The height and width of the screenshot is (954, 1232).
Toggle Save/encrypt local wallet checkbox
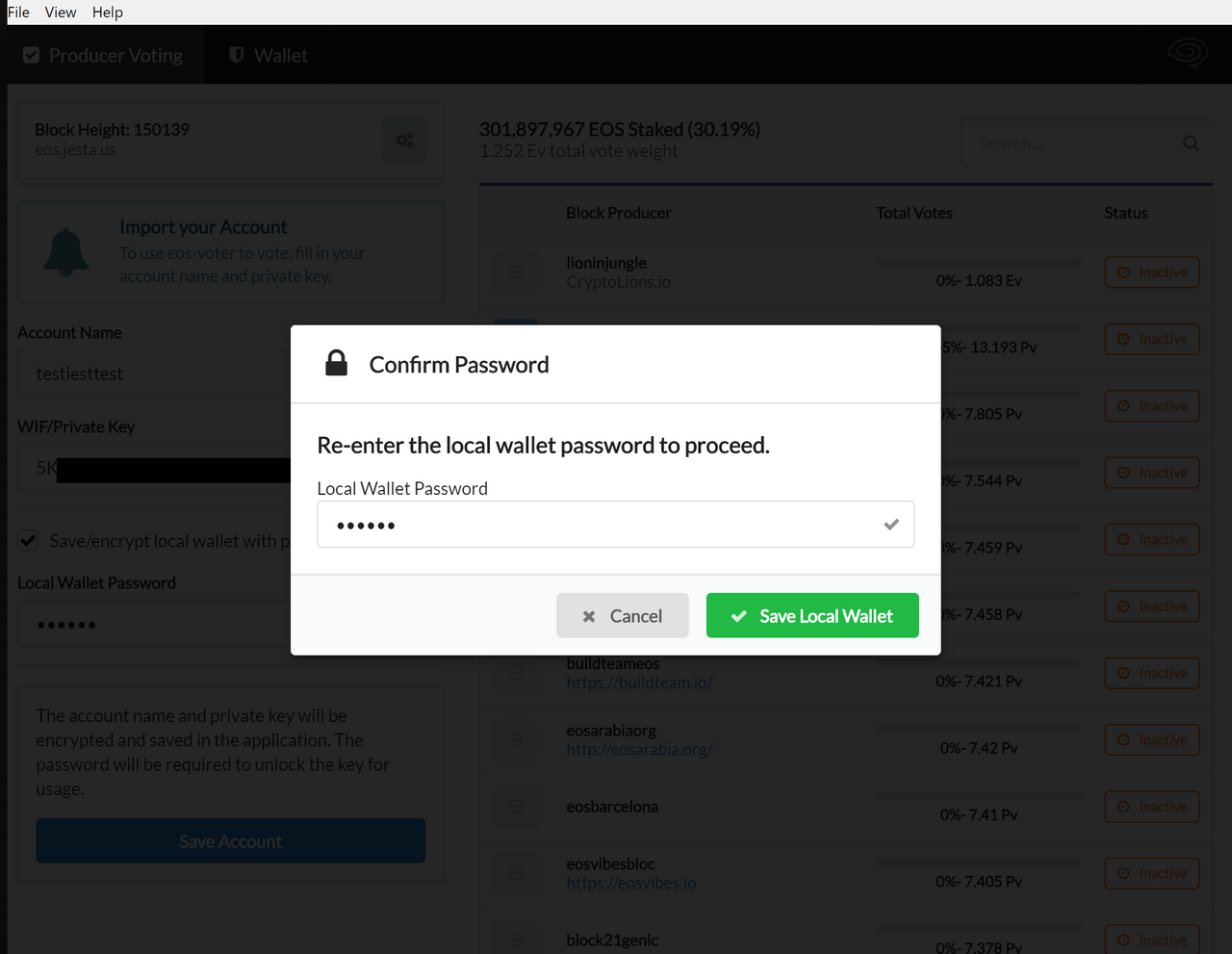pyautogui.click(x=29, y=541)
